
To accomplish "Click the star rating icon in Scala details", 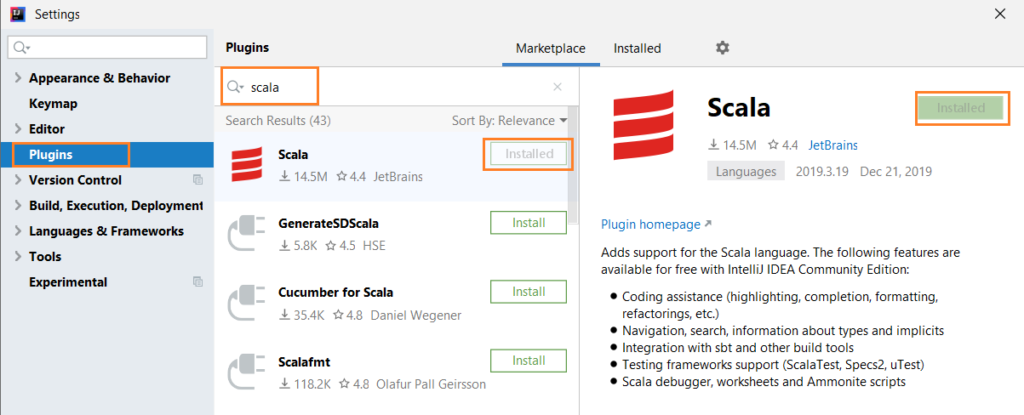I will [x=773, y=145].
